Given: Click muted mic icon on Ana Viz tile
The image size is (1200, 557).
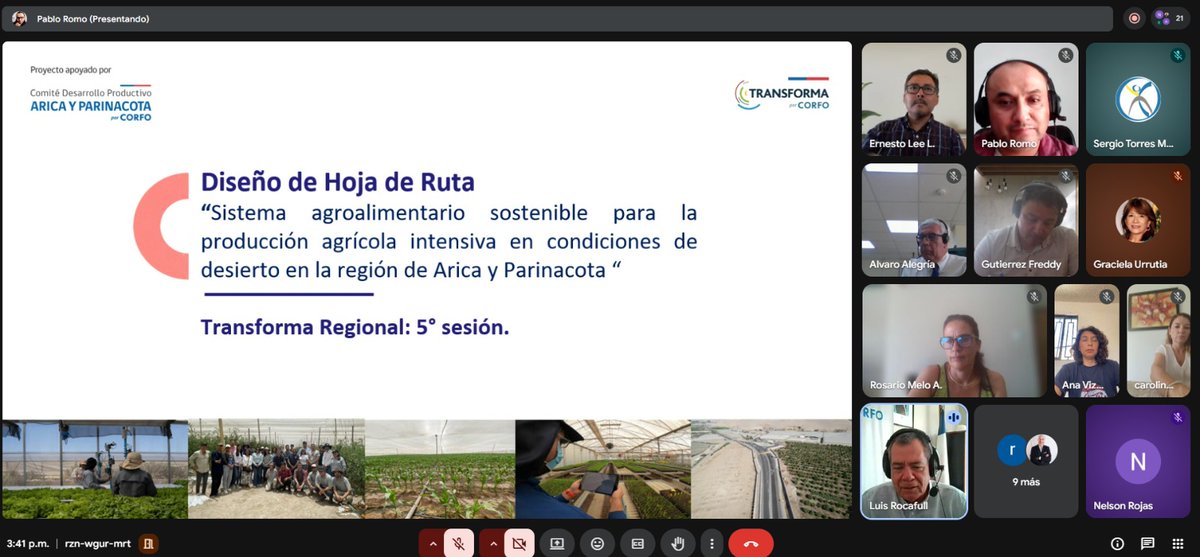Looking at the screenshot, I should [x=1106, y=298].
